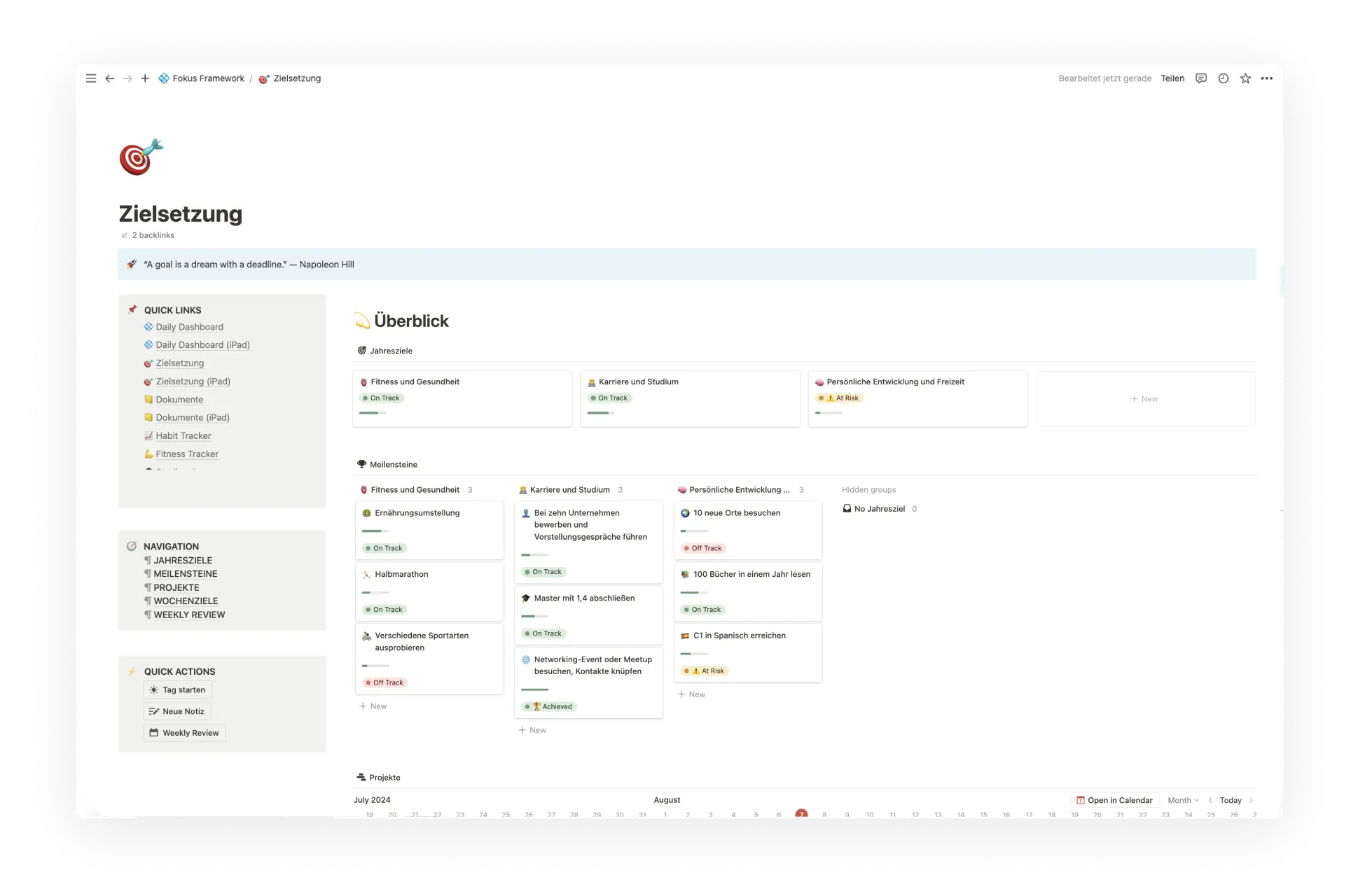Go to the next period with the right chevron
This screenshot has height=896, width=1351.
coord(1251,800)
